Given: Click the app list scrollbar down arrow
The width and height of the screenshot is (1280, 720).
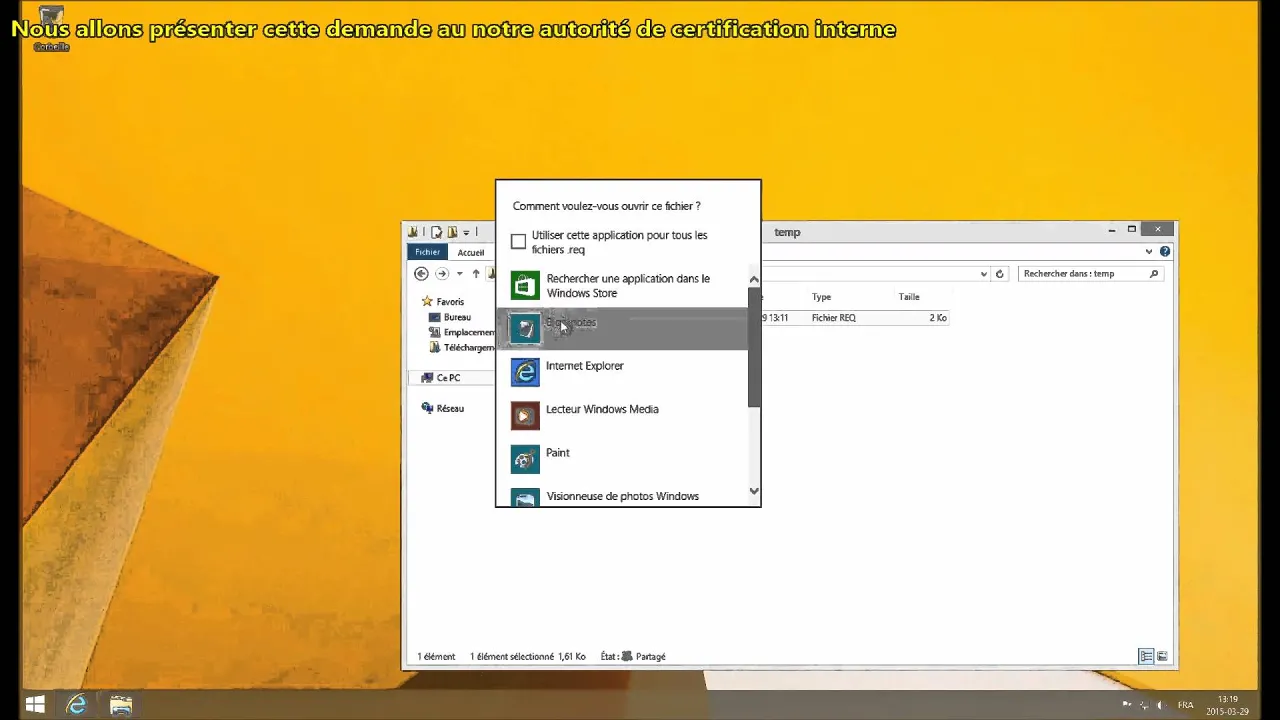Looking at the screenshot, I should click(x=754, y=491).
